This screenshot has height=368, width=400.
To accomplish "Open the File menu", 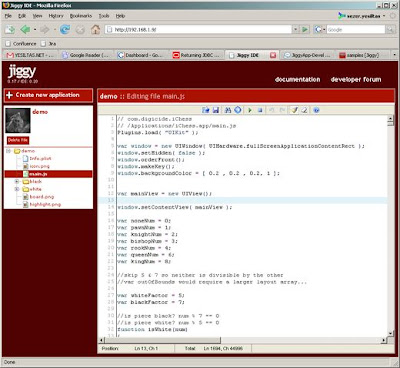I will pos(8,16).
